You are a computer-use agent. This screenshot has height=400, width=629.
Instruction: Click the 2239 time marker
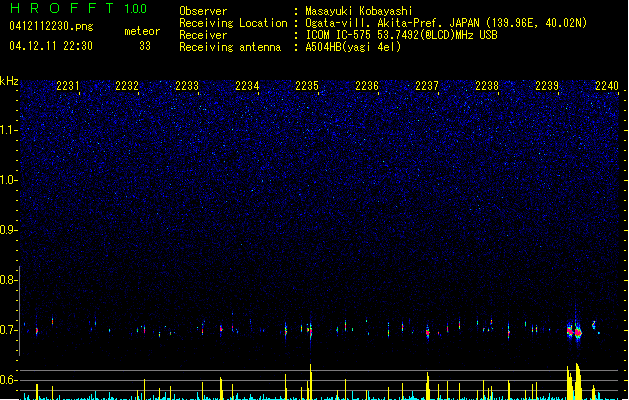pos(547,86)
